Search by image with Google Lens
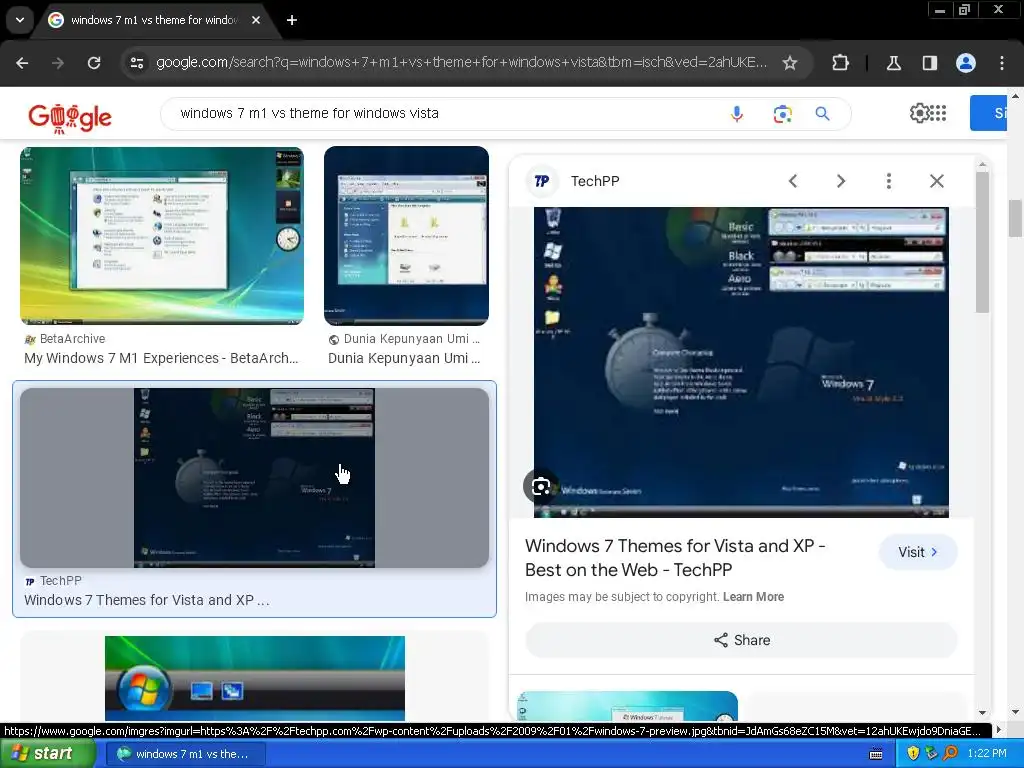The width and height of the screenshot is (1024, 768). 782,114
